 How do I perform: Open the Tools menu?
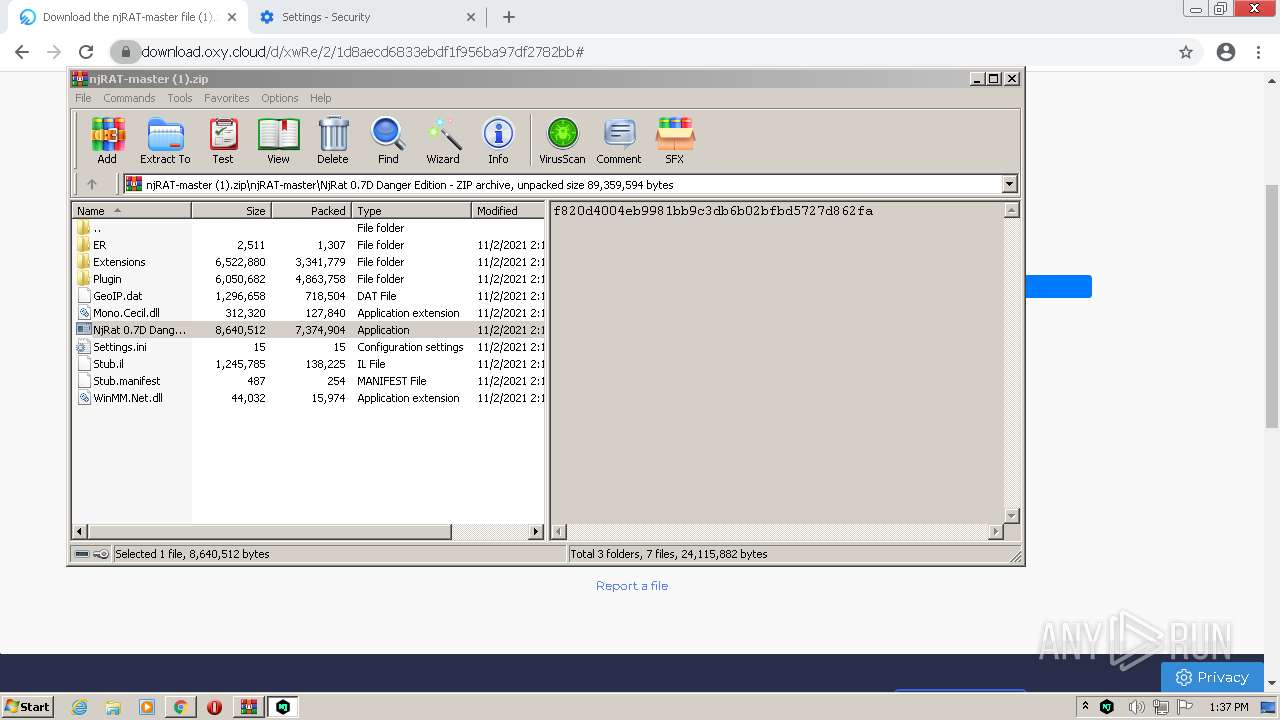click(x=180, y=98)
